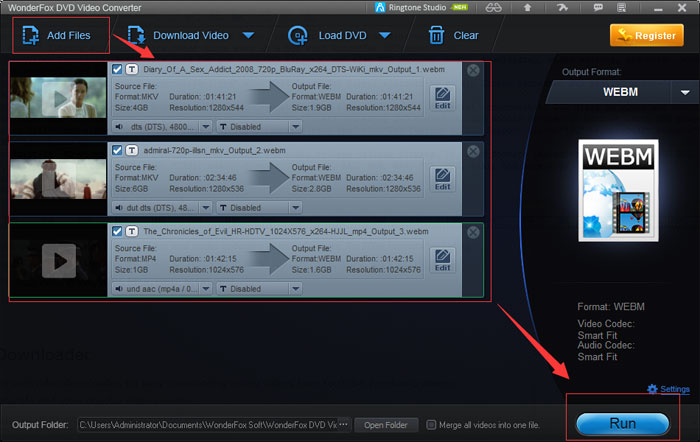Image resolution: width=700 pixels, height=442 pixels.
Task: Click the share arrow icon in title bar
Action: (x=562, y=8)
